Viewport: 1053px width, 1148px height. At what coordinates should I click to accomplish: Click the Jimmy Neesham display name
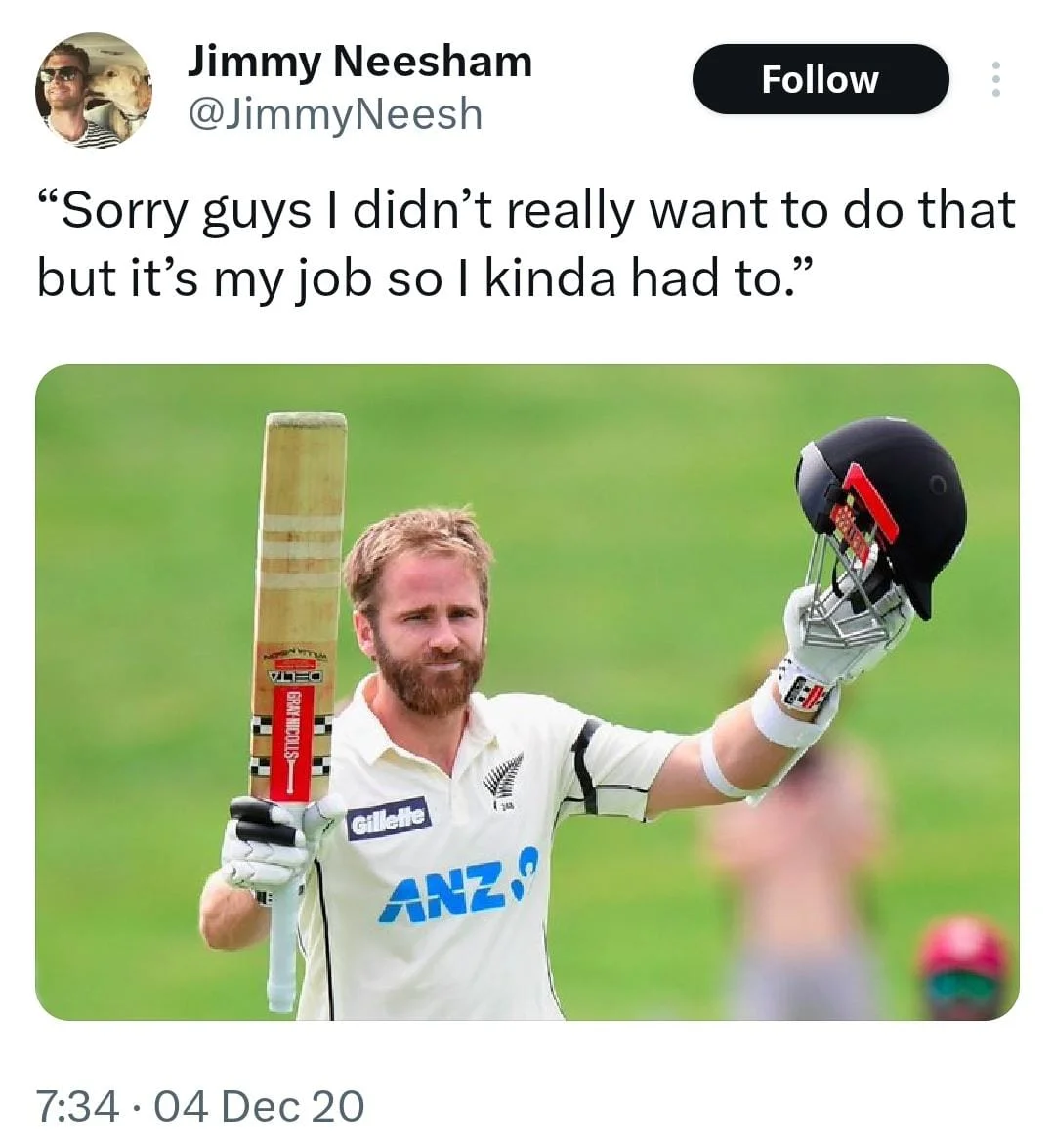tap(360, 61)
